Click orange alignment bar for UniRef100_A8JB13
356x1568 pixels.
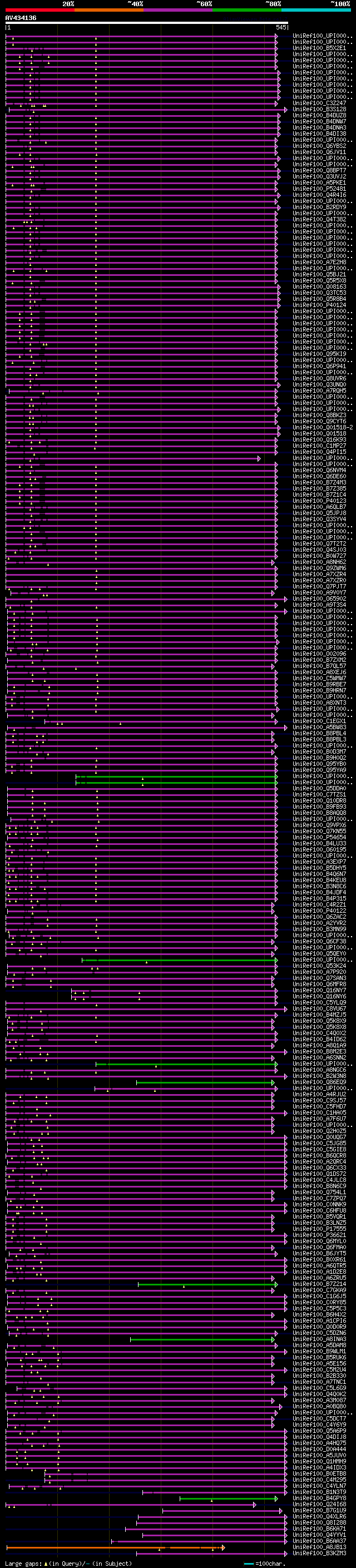click(116, 1547)
